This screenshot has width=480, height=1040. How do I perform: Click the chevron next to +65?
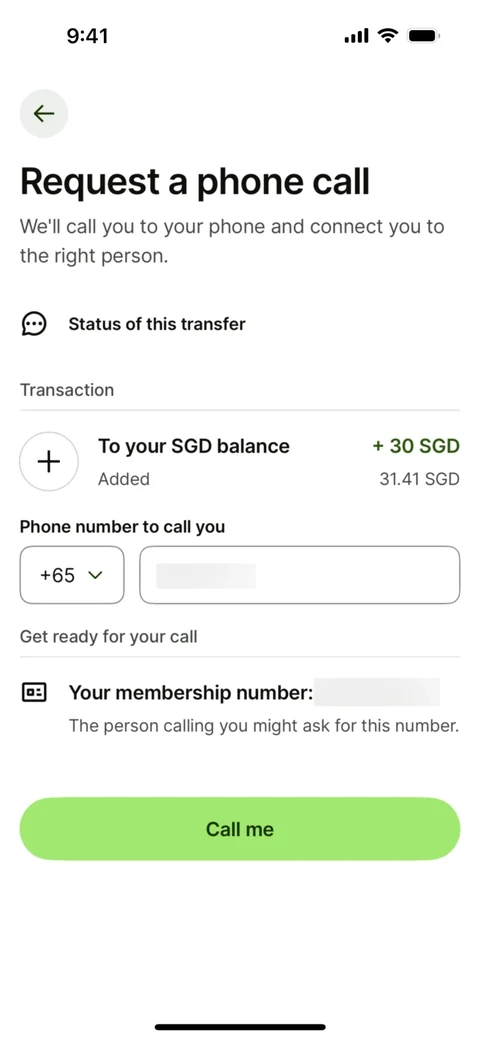[95, 576]
